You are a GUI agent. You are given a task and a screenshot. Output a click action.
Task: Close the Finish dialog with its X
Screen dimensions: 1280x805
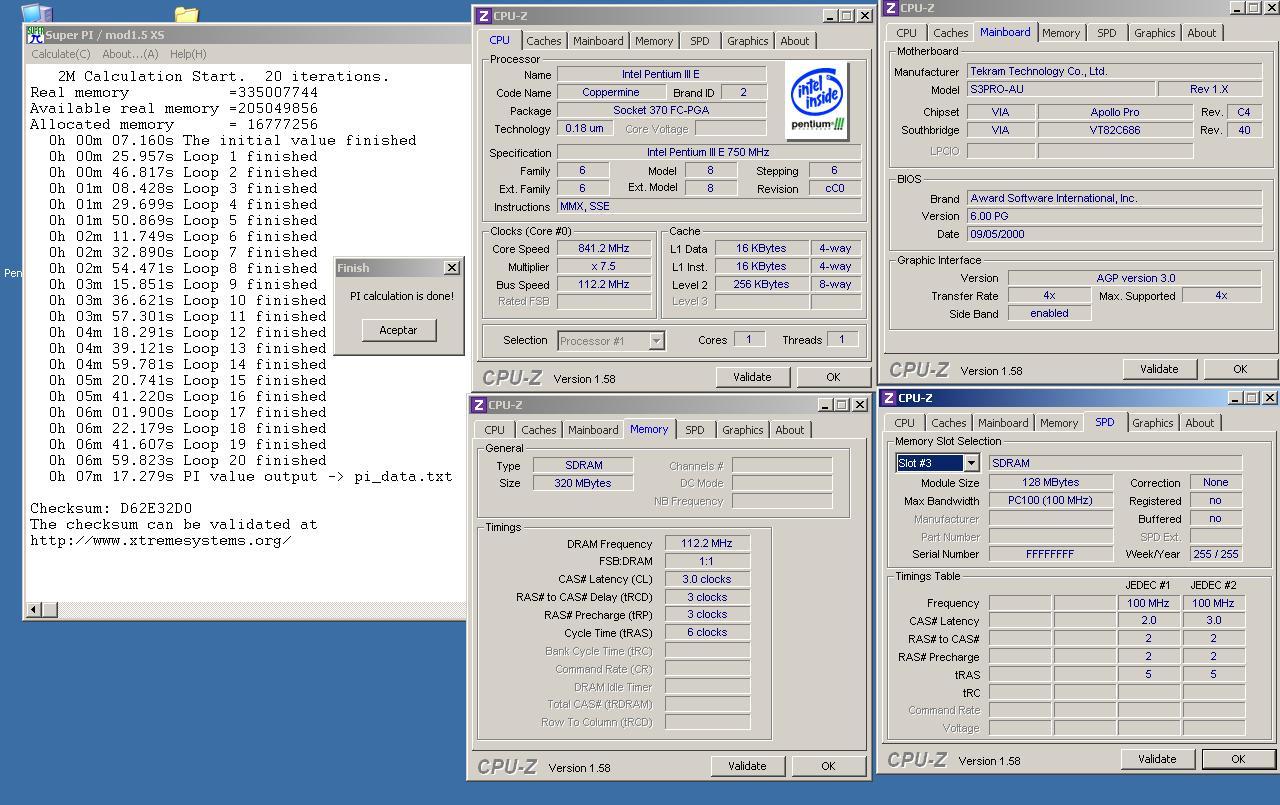pyautogui.click(x=451, y=268)
